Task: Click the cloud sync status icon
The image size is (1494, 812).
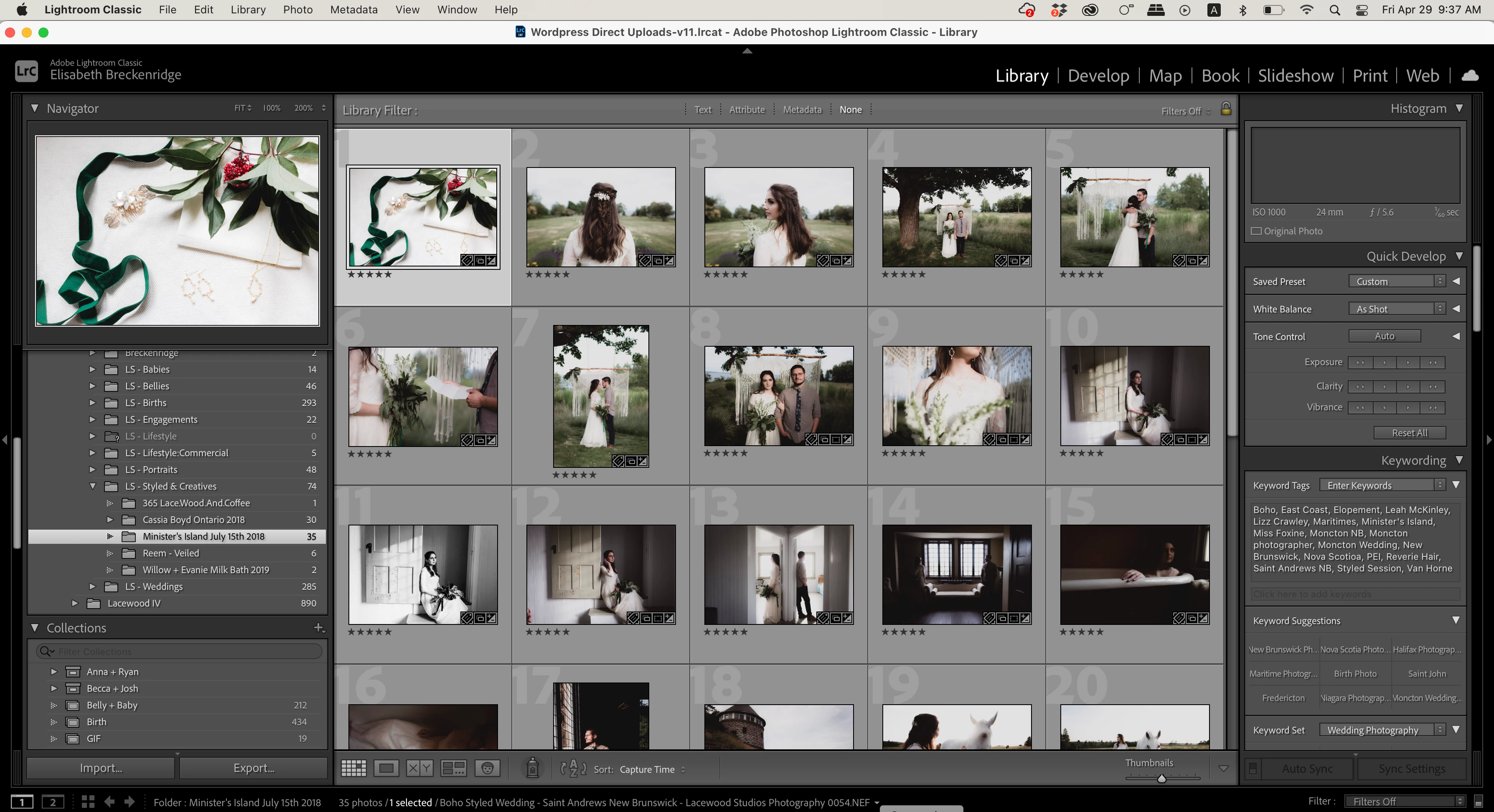Action: pos(1470,76)
